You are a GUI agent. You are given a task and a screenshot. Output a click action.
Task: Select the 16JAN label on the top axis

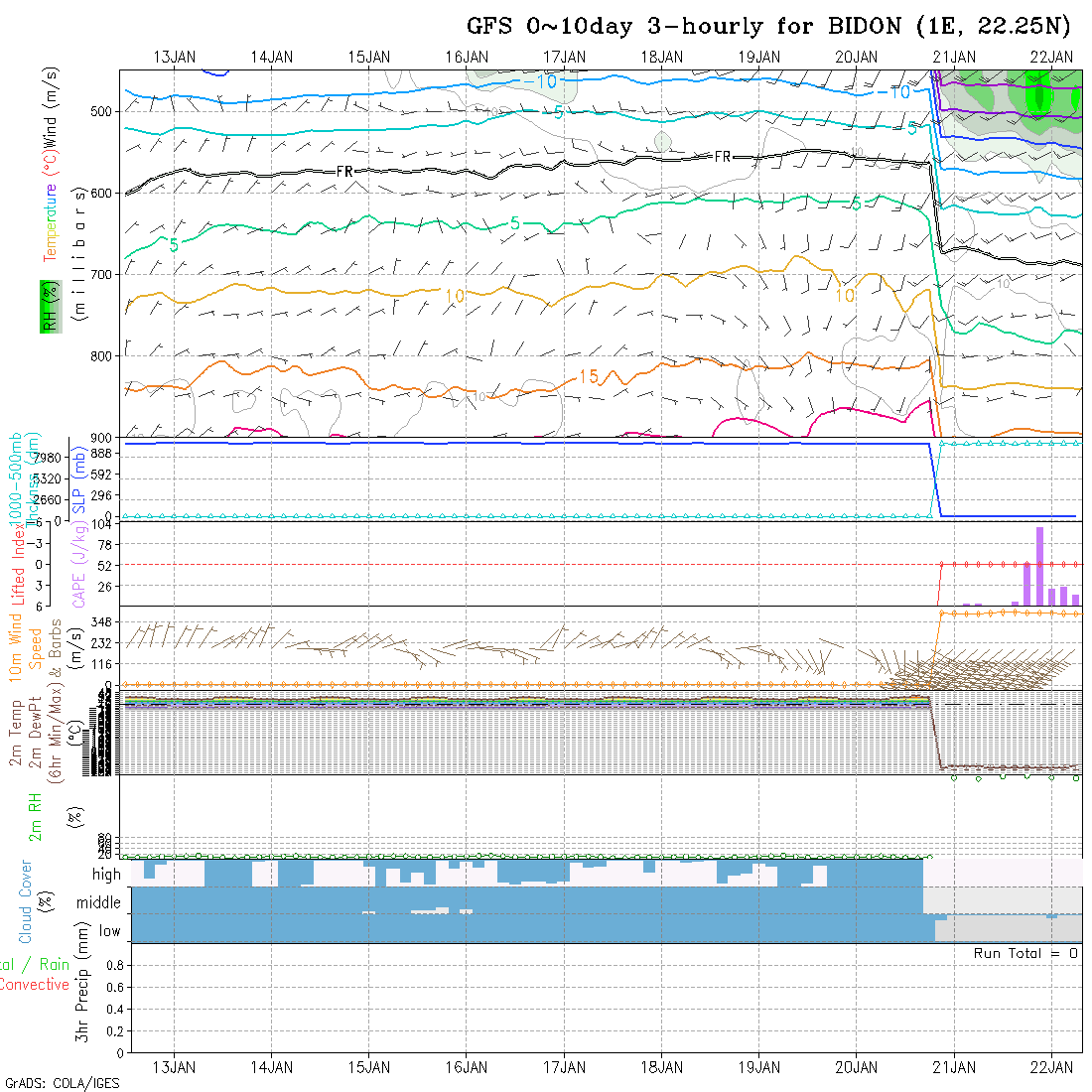(467, 57)
